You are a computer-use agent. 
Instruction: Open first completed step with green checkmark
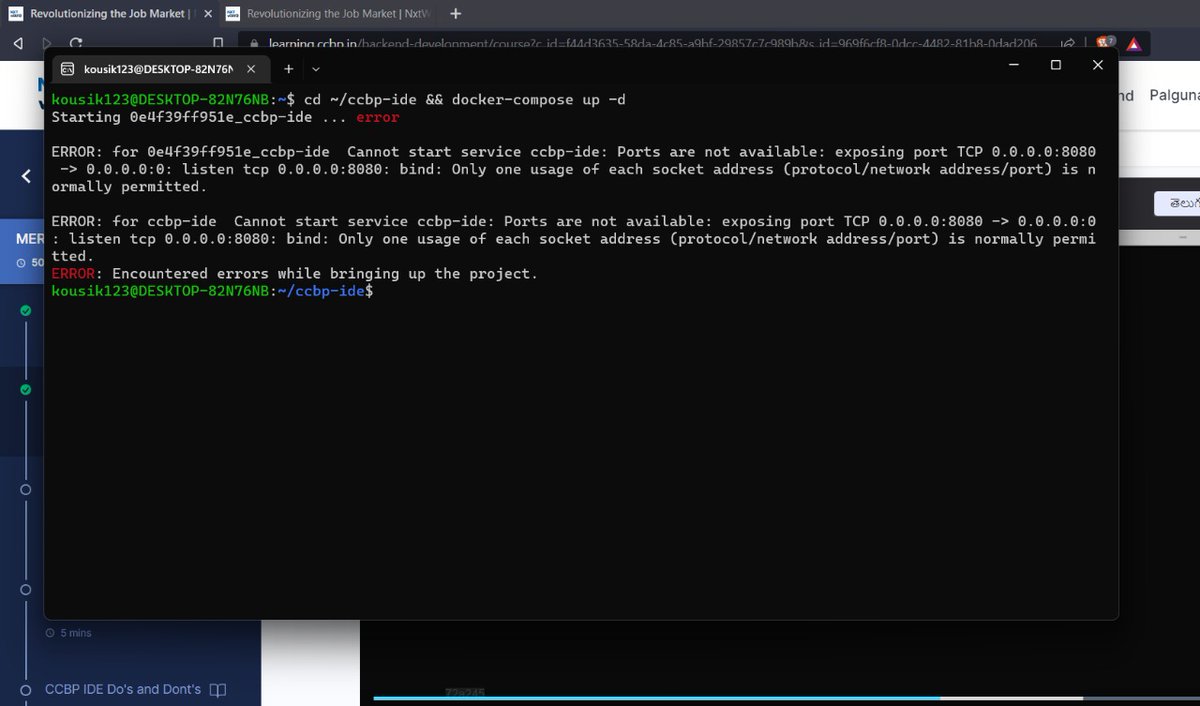(x=26, y=311)
